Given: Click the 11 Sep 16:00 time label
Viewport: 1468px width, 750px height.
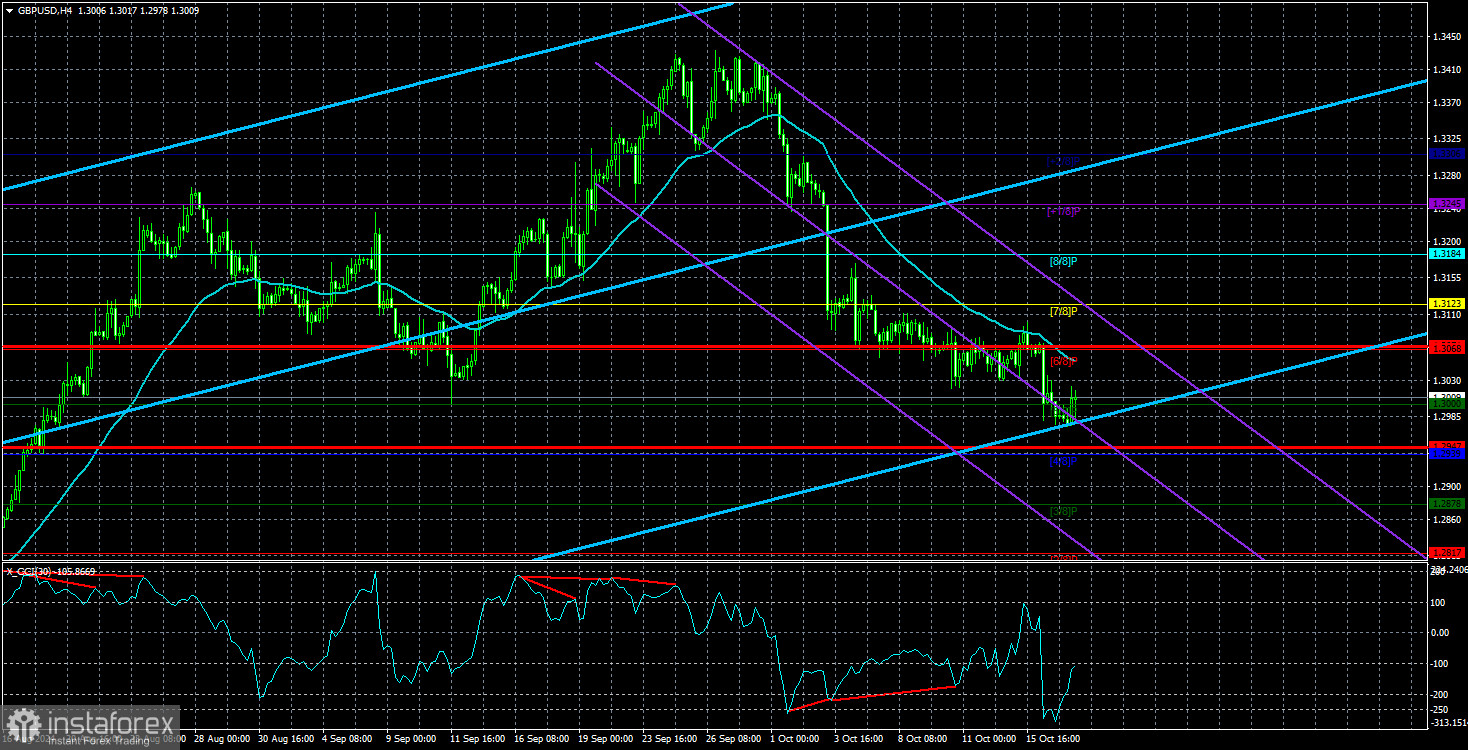Looking at the screenshot, I should click(x=480, y=738).
